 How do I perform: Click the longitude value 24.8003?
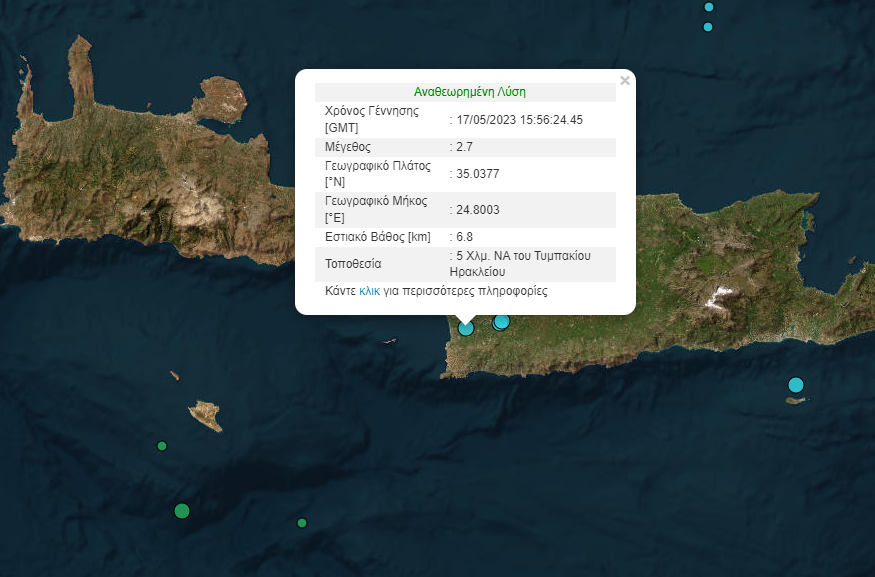click(x=477, y=209)
